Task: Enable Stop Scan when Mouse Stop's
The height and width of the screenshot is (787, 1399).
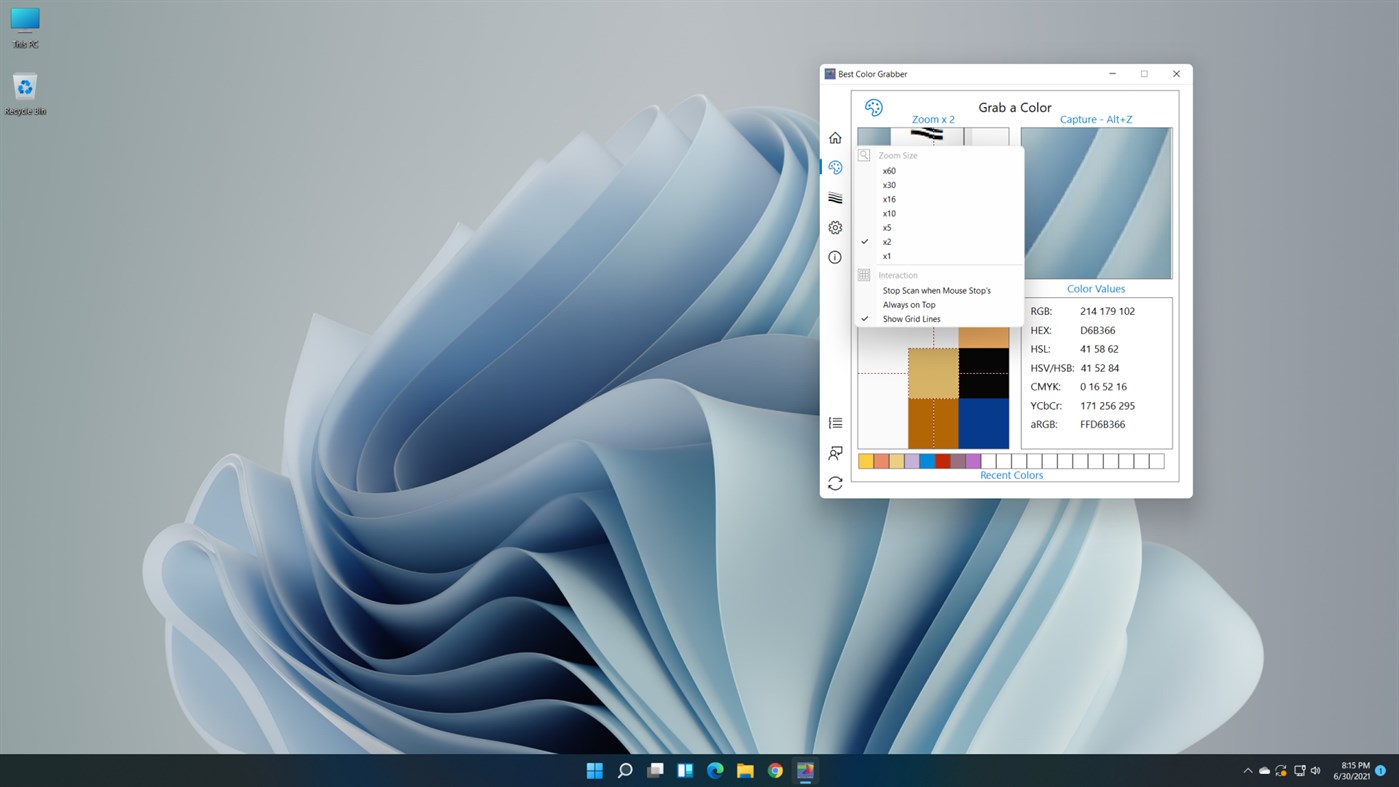Action: click(x=936, y=290)
